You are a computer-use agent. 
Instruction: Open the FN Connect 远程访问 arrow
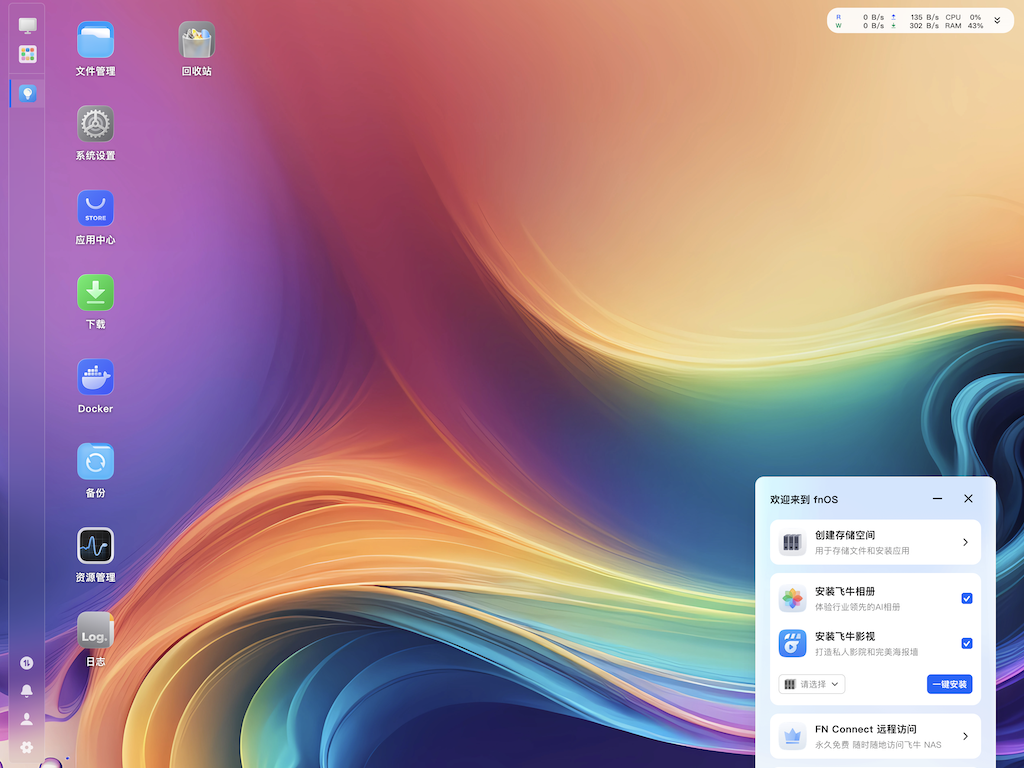click(x=965, y=736)
